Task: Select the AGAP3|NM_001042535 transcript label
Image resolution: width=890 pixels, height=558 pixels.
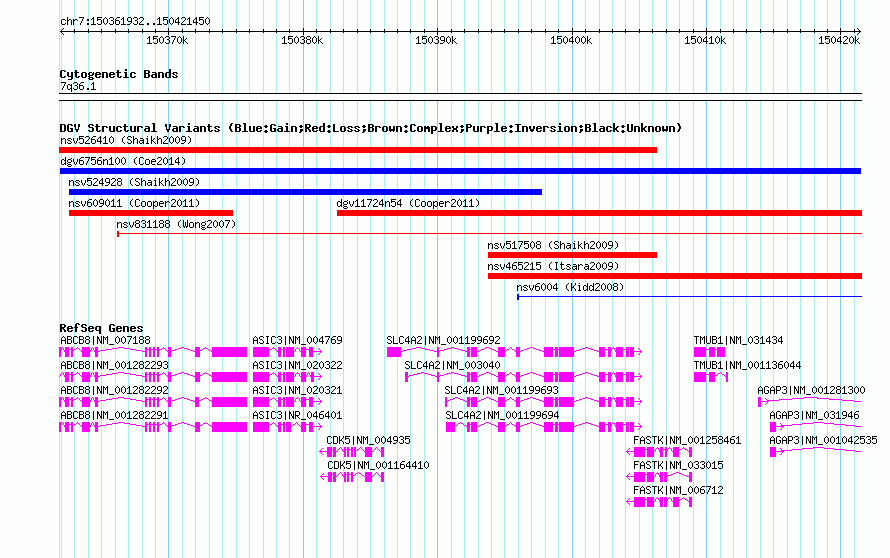Action: (x=824, y=440)
